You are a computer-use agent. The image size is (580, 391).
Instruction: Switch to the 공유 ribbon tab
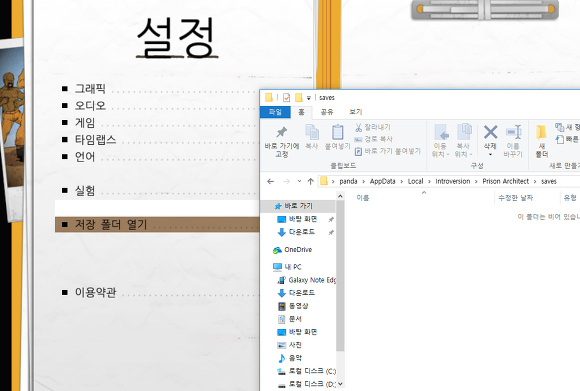coord(327,112)
